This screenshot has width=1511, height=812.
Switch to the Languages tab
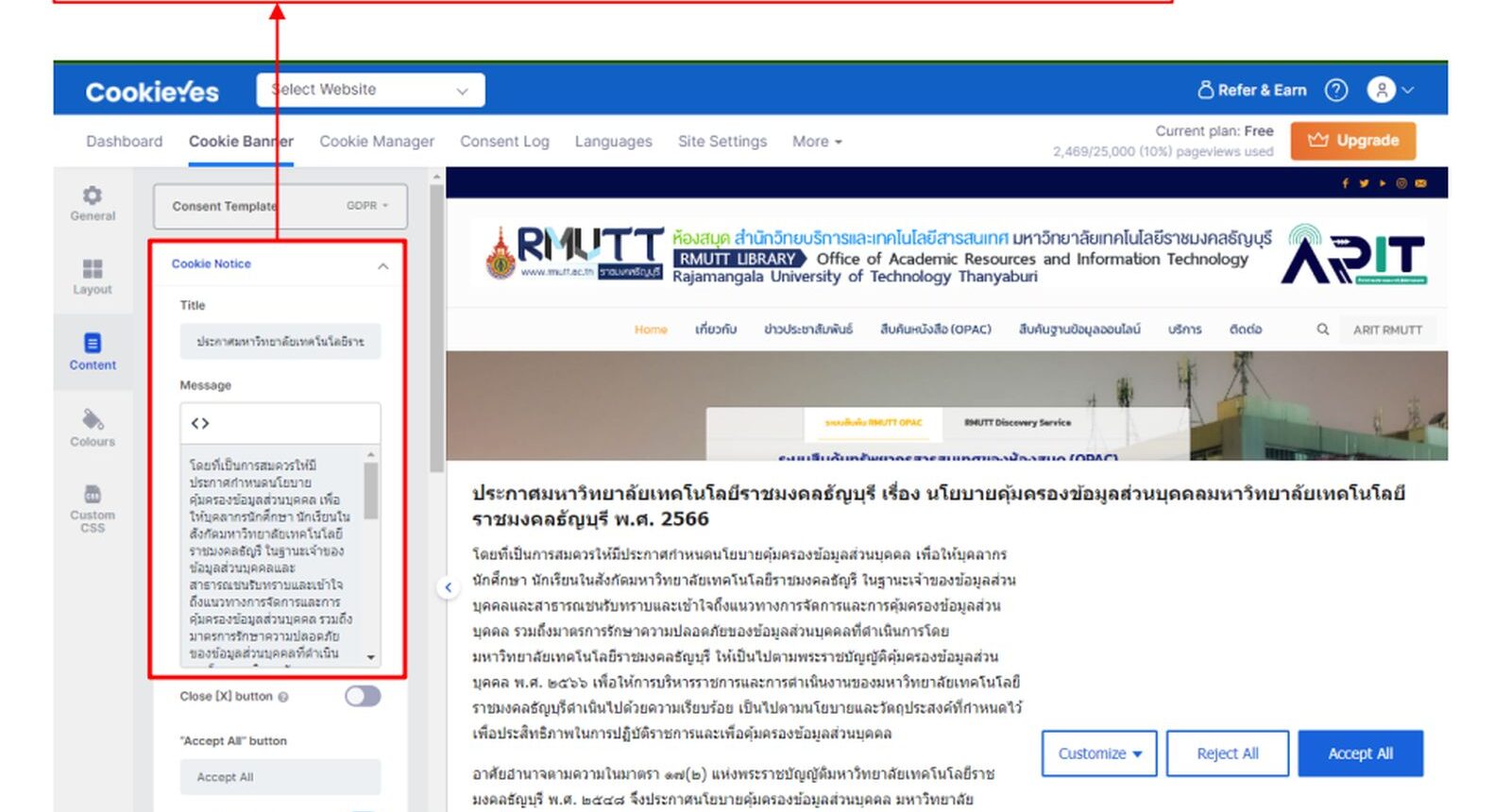point(613,142)
